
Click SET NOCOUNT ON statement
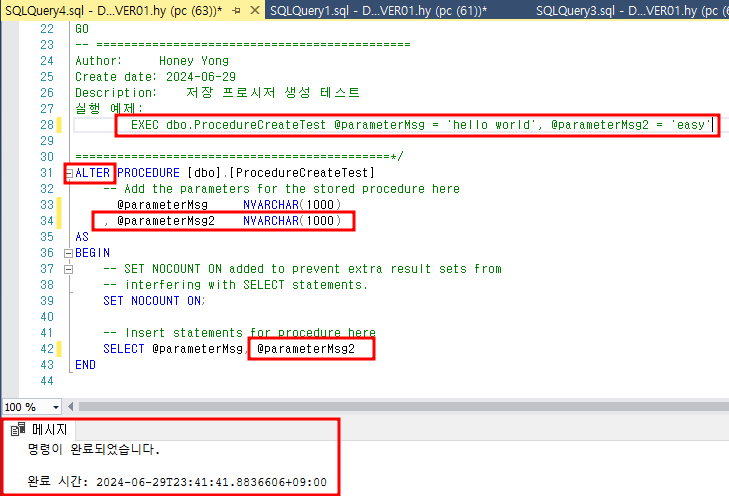(154, 301)
